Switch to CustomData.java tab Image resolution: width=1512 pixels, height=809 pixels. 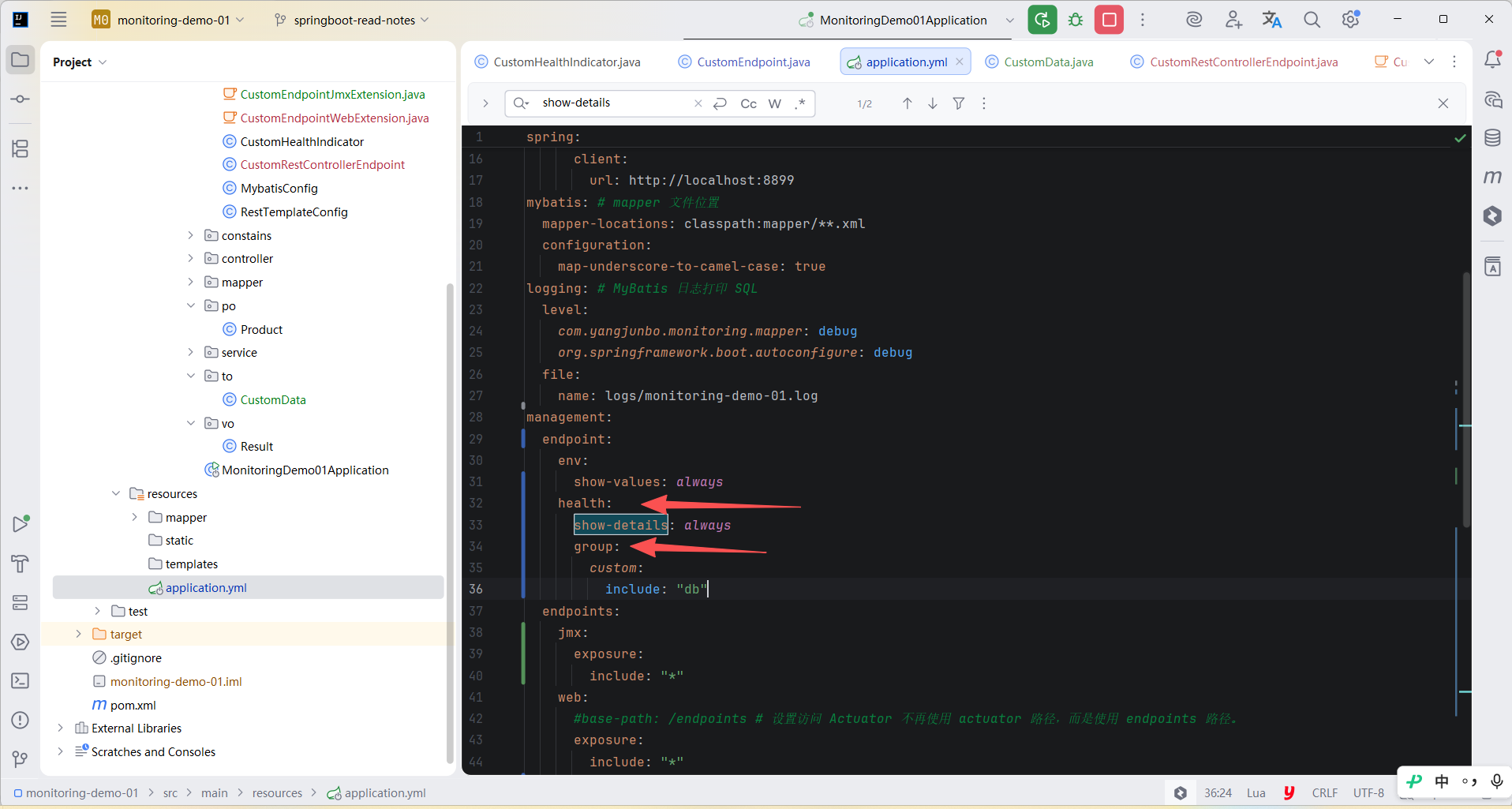1039,62
